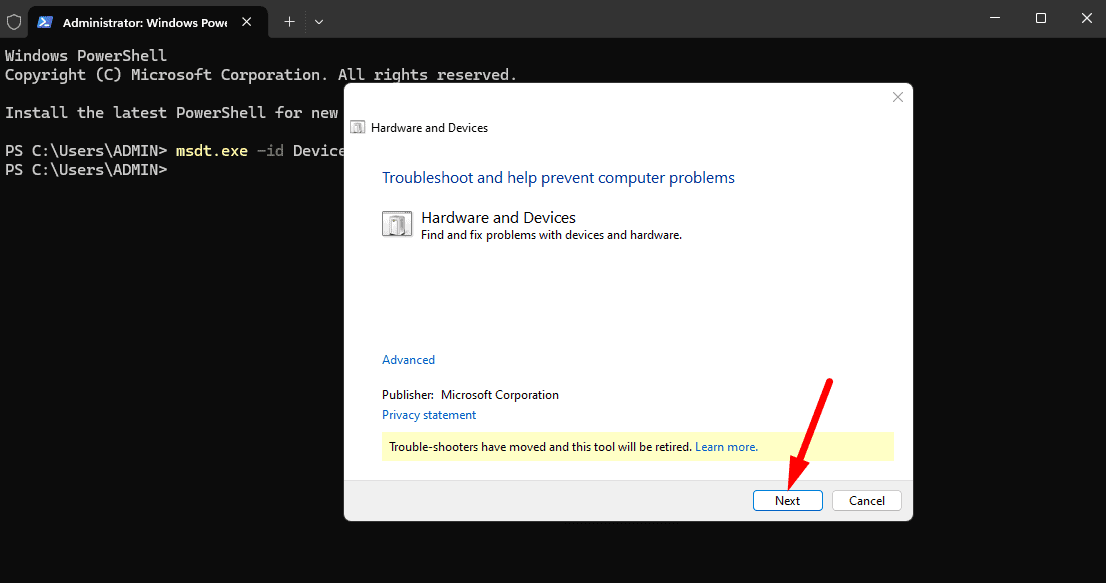1106x583 pixels.
Task: Open a new terminal tab with plus
Action: pyautogui.click(x=289, y=22)
